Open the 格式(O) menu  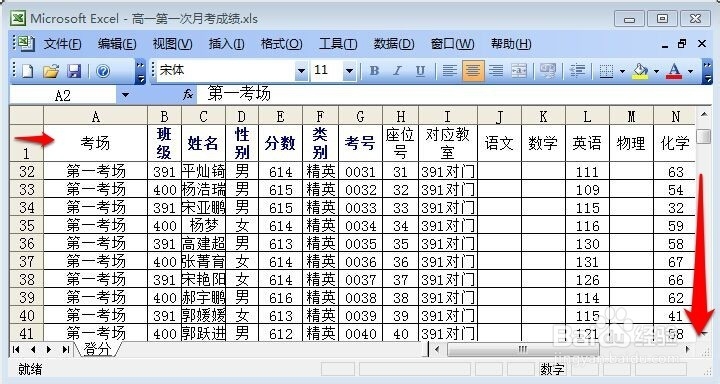click(x=281, y=44)
